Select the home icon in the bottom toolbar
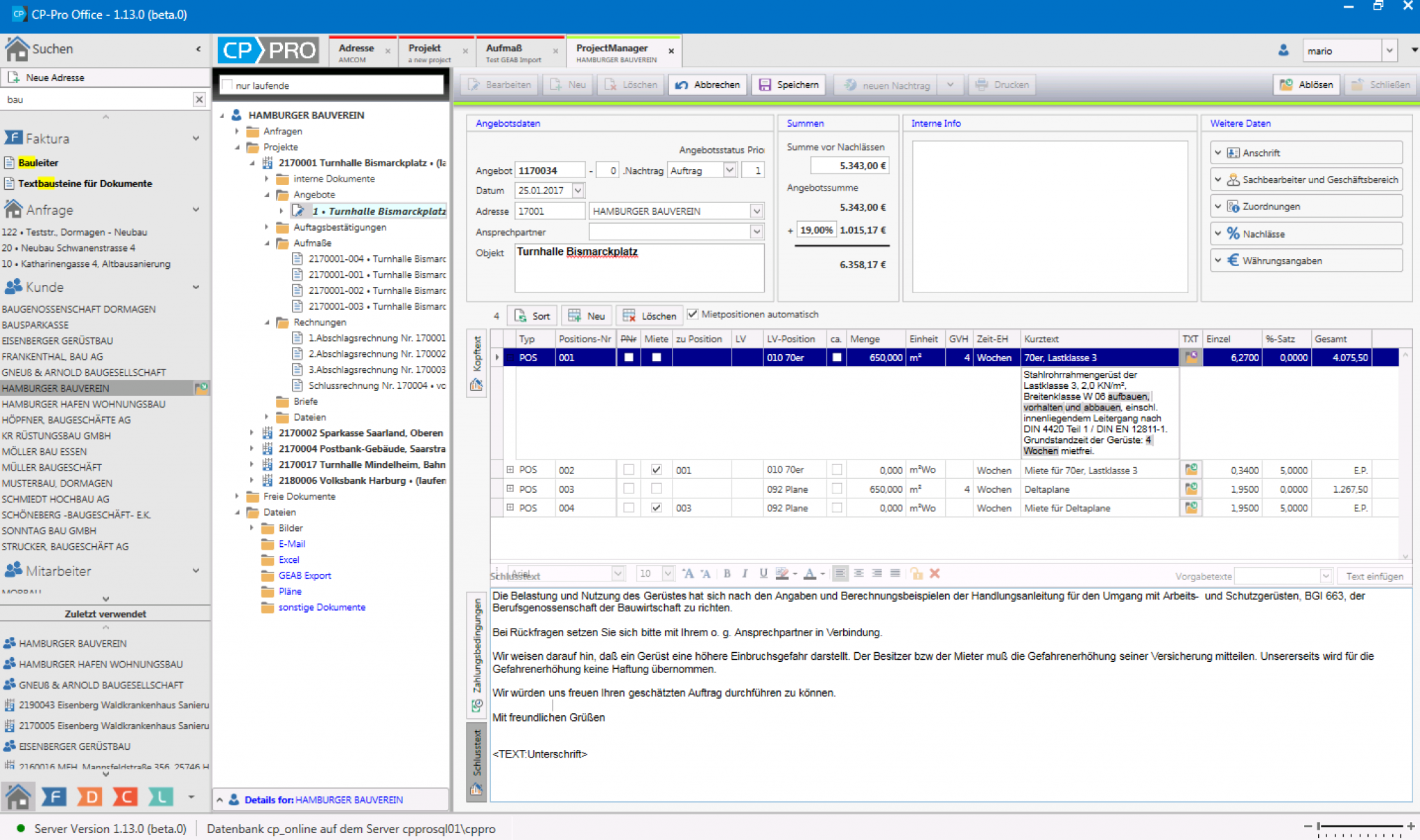This screenshot has width=1420, height=840. point(19,796)
